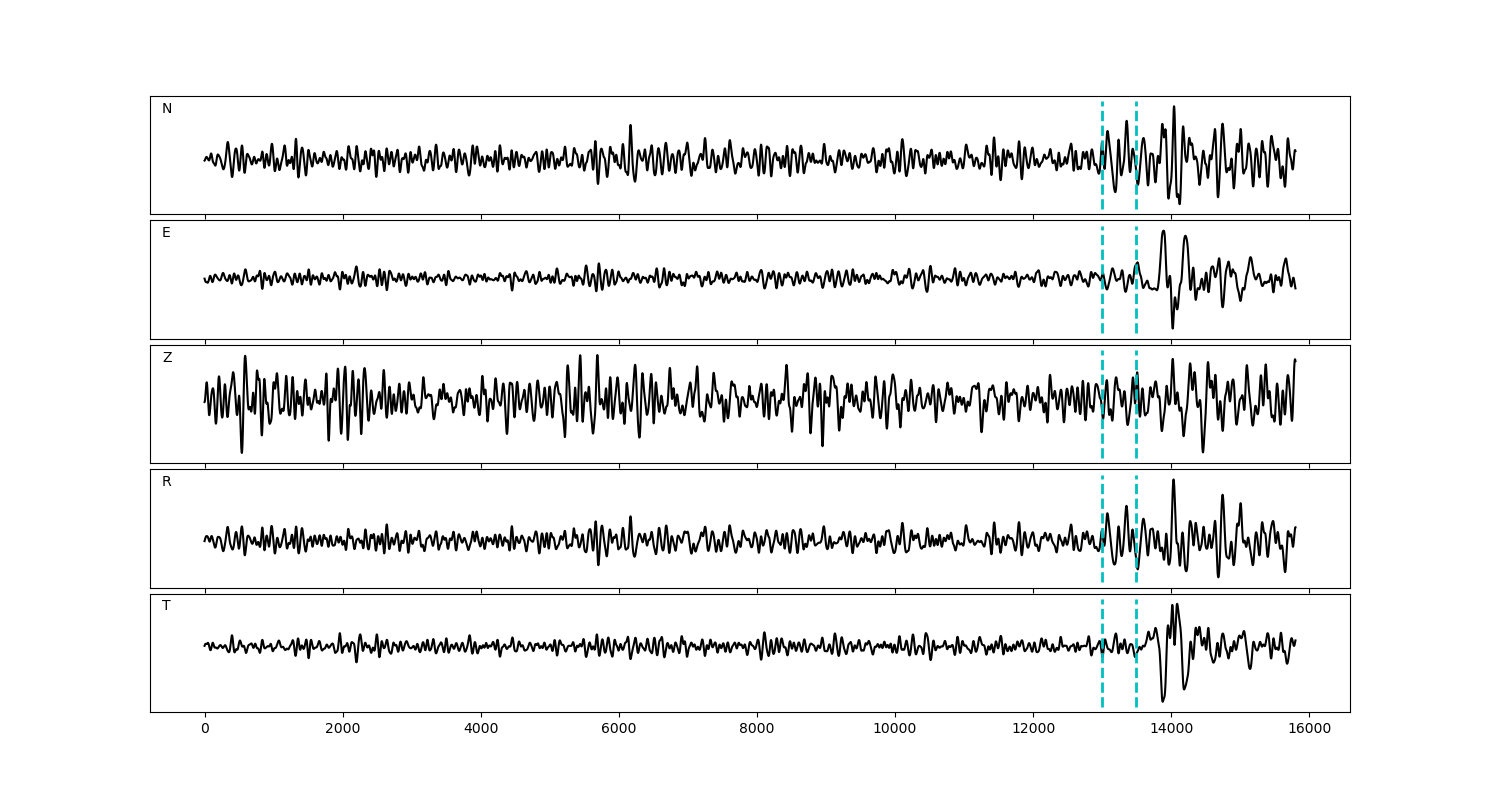This screenshot has width=1500, height=800.
Task: Select the R panel label
Action: point(166,482)
